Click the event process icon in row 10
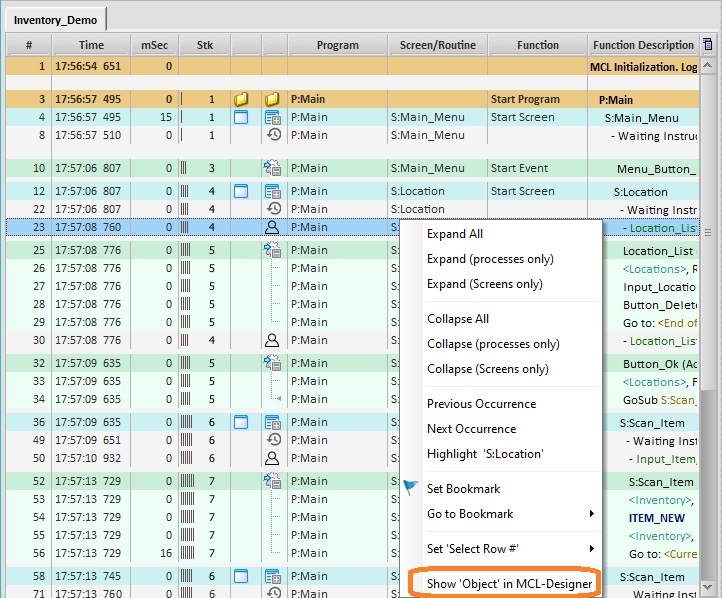The width and height of the screenshot is (722, 598). pos(272,169)
